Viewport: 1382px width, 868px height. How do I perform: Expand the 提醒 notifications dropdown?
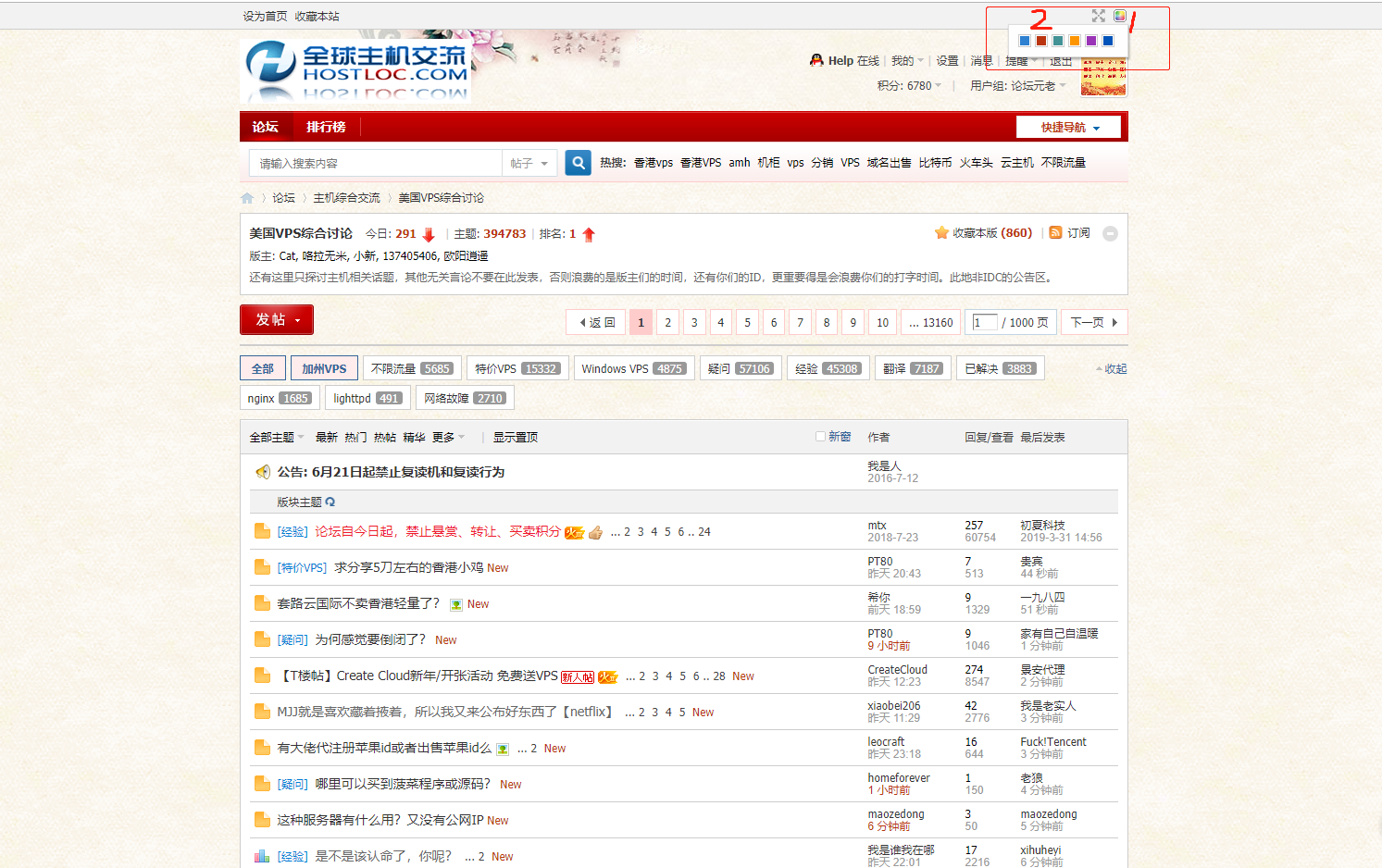[x=1021, y=61]
